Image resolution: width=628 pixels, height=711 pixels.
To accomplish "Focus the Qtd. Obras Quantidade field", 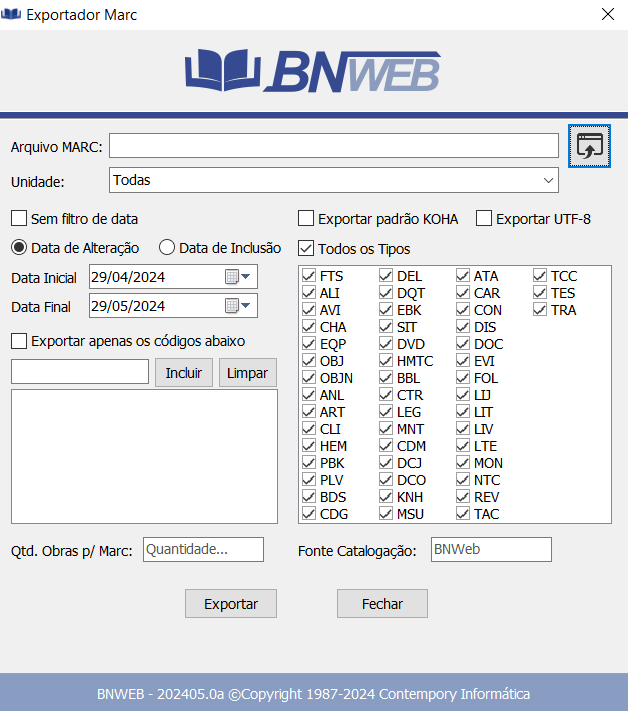I will 203,549.
